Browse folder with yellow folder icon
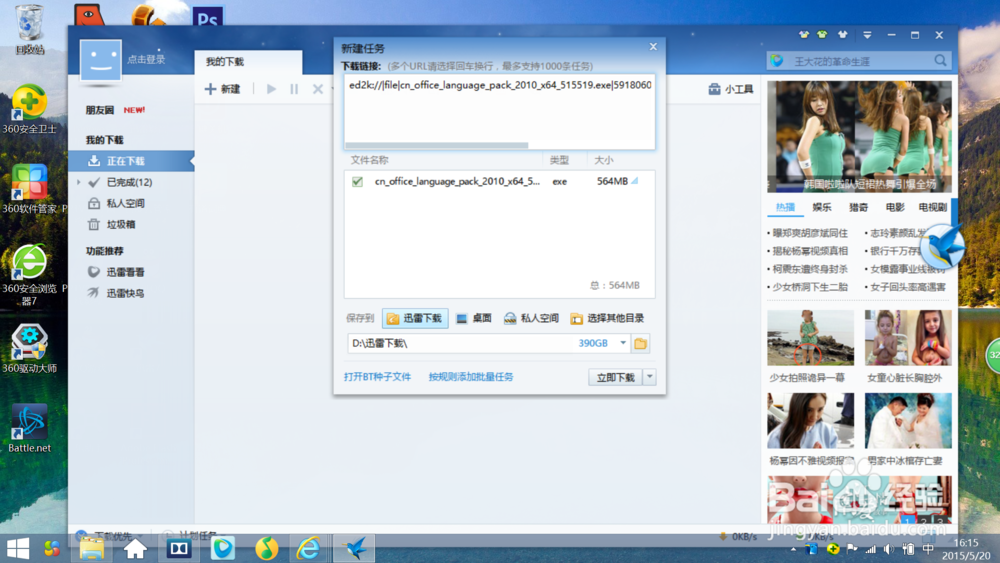Screen dimensions: 1000x563 point(640,344)
